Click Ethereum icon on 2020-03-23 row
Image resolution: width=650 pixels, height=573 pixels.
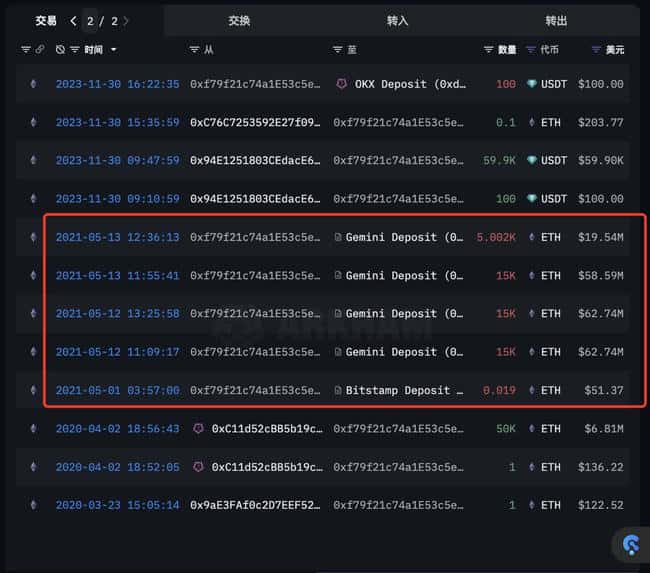coord(34,505)
